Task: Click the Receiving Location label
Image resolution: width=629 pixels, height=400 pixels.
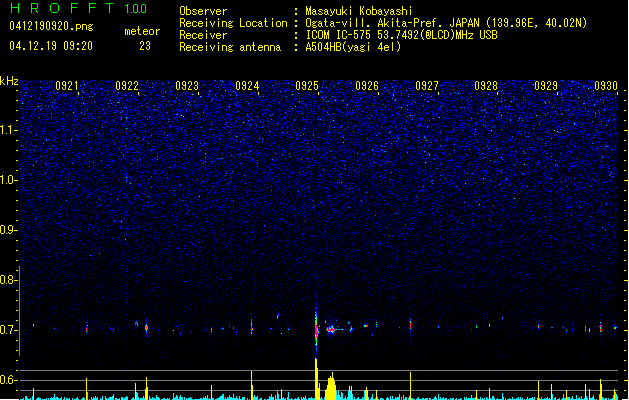Action: tap(233, 23)
